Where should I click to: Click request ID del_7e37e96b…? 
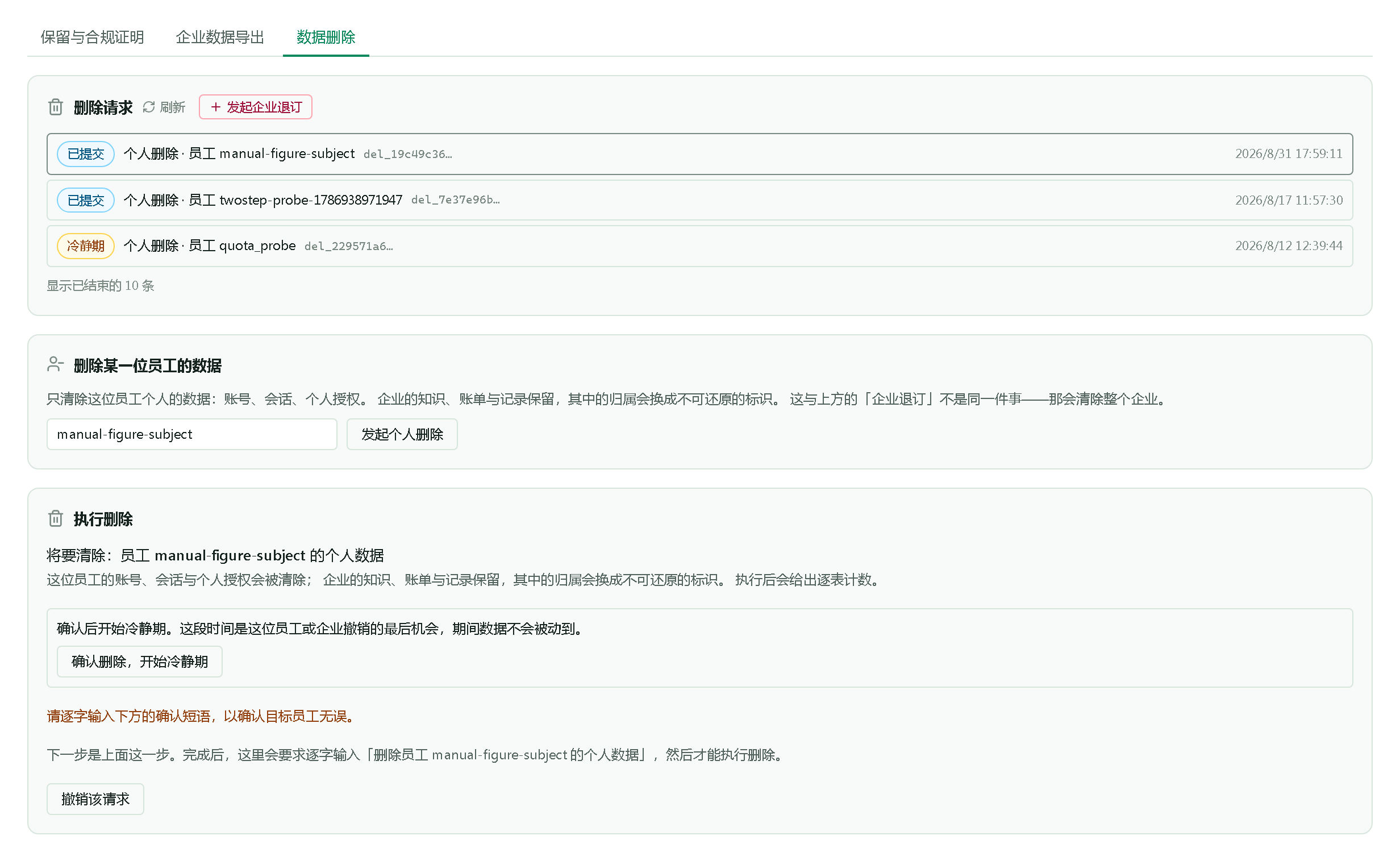pos(456,199)
